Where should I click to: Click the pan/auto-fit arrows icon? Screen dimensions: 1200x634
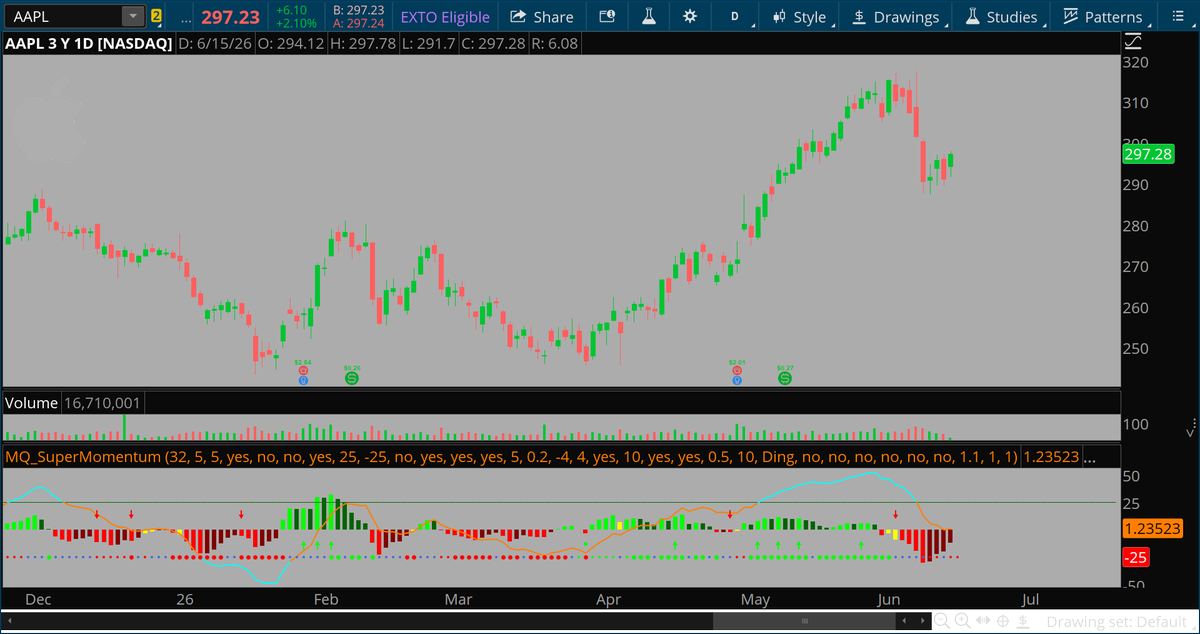tap(983, 621)
